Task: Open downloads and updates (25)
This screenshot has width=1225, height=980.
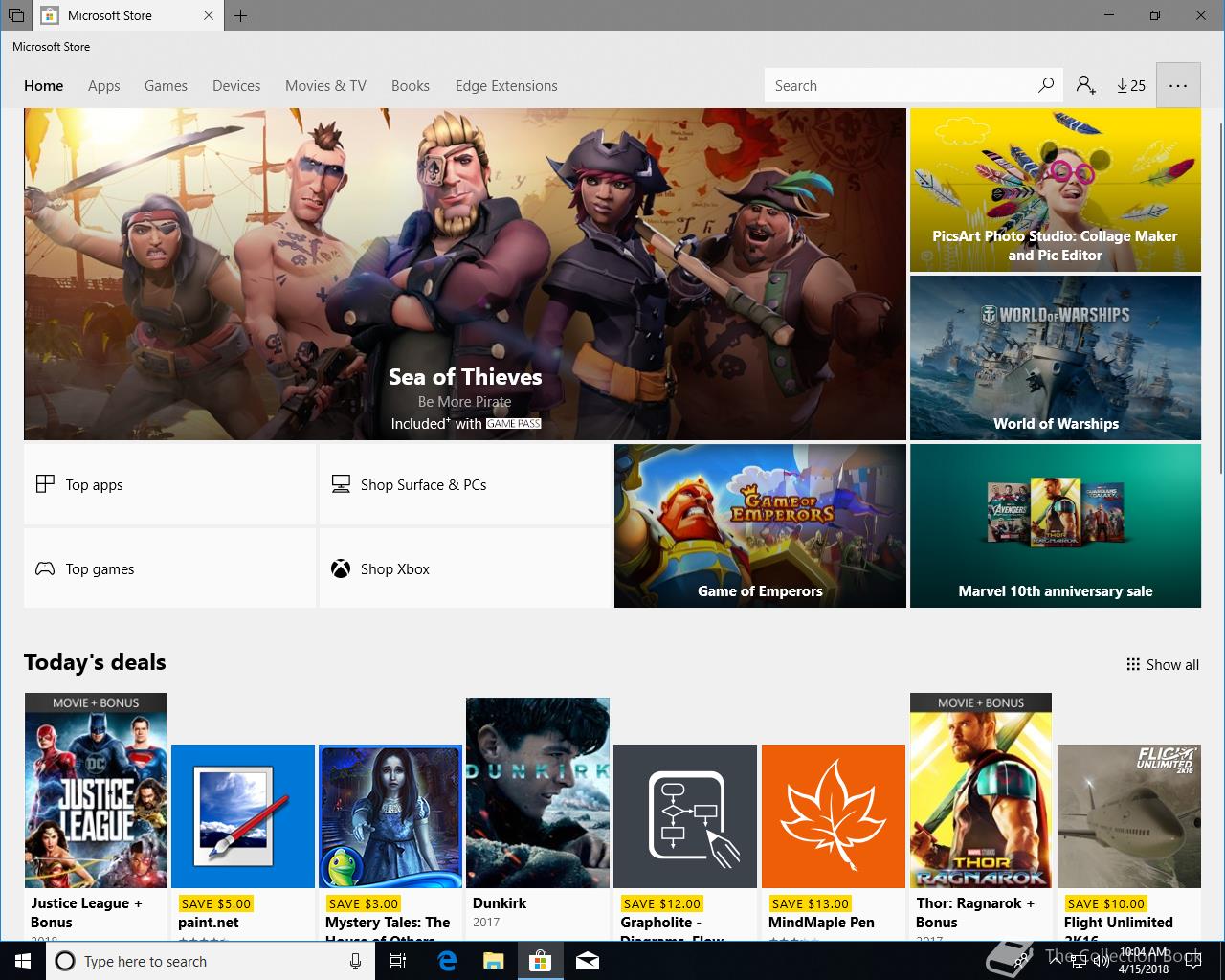Action: click(x=1130, y=85)
